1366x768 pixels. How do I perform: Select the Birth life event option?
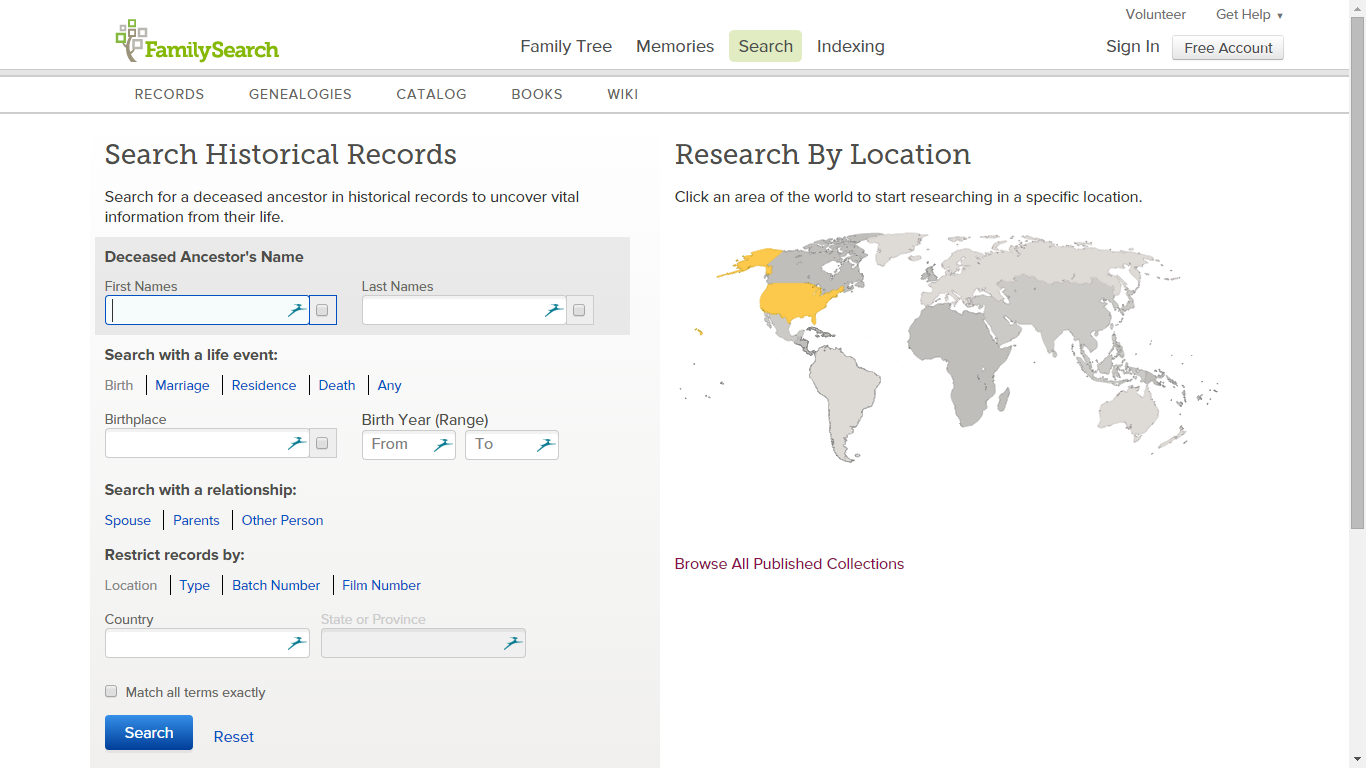click(119, 385)
